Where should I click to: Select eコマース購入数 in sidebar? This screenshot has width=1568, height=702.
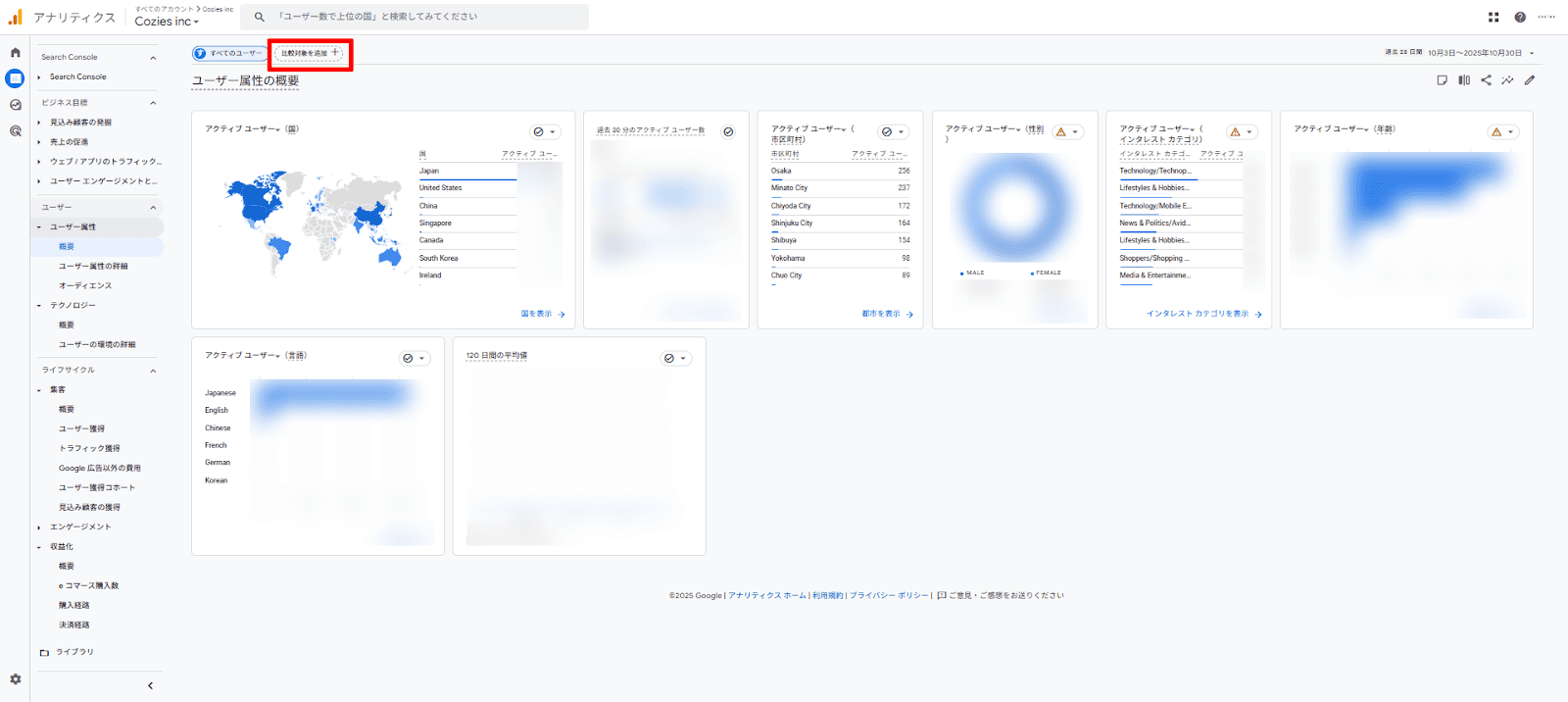coord(88,586)
